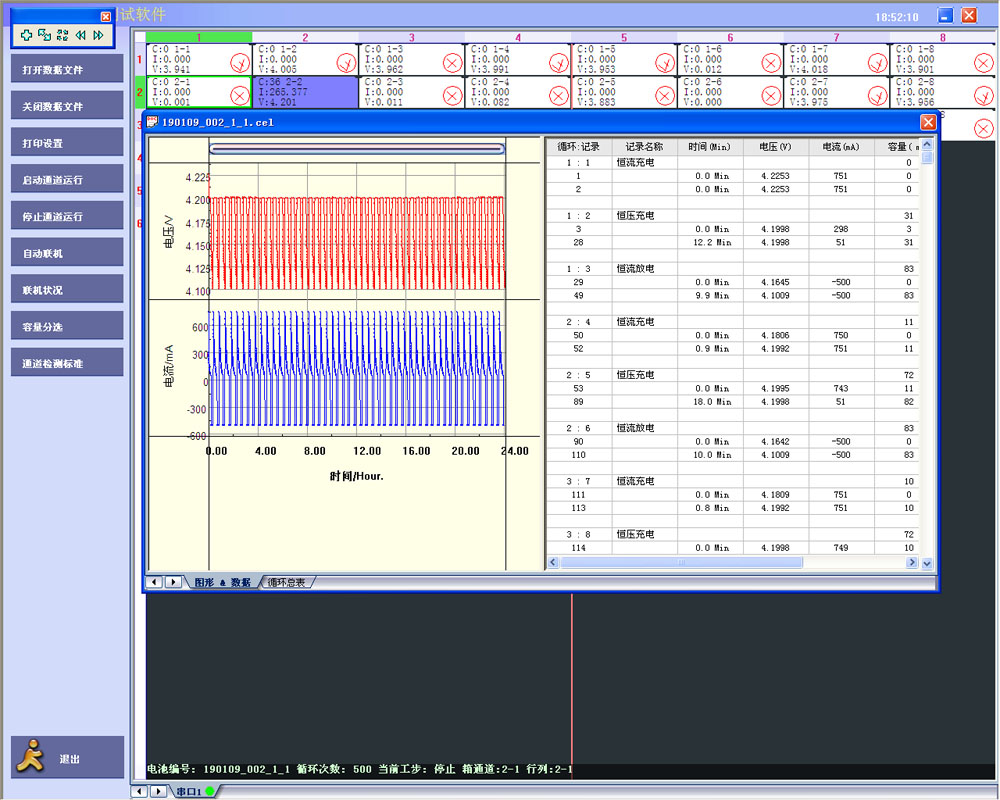Viewport: 1000px width, 800px height.
Task: Click the X status icon of channel 2-1
Action: [x=240, y=96]
